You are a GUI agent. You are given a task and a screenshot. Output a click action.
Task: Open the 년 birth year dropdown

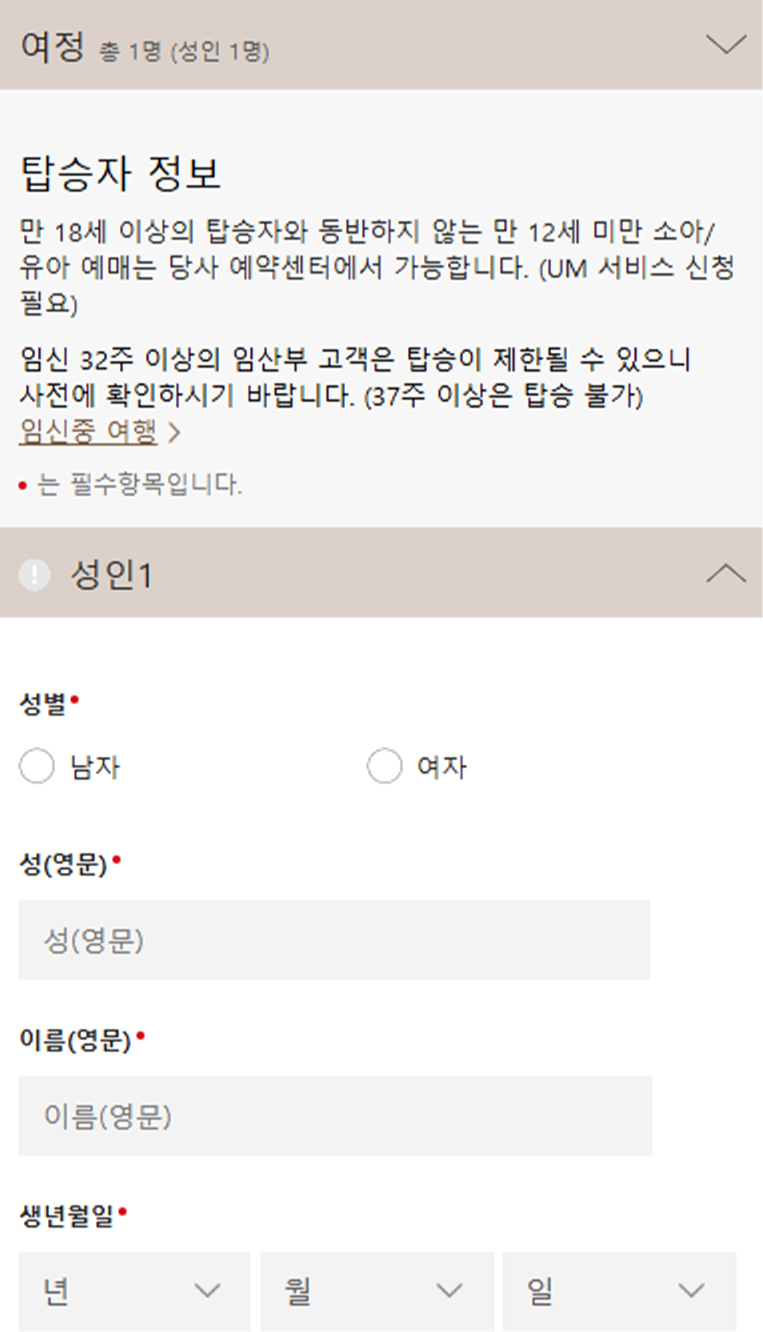click(135, 1291)
